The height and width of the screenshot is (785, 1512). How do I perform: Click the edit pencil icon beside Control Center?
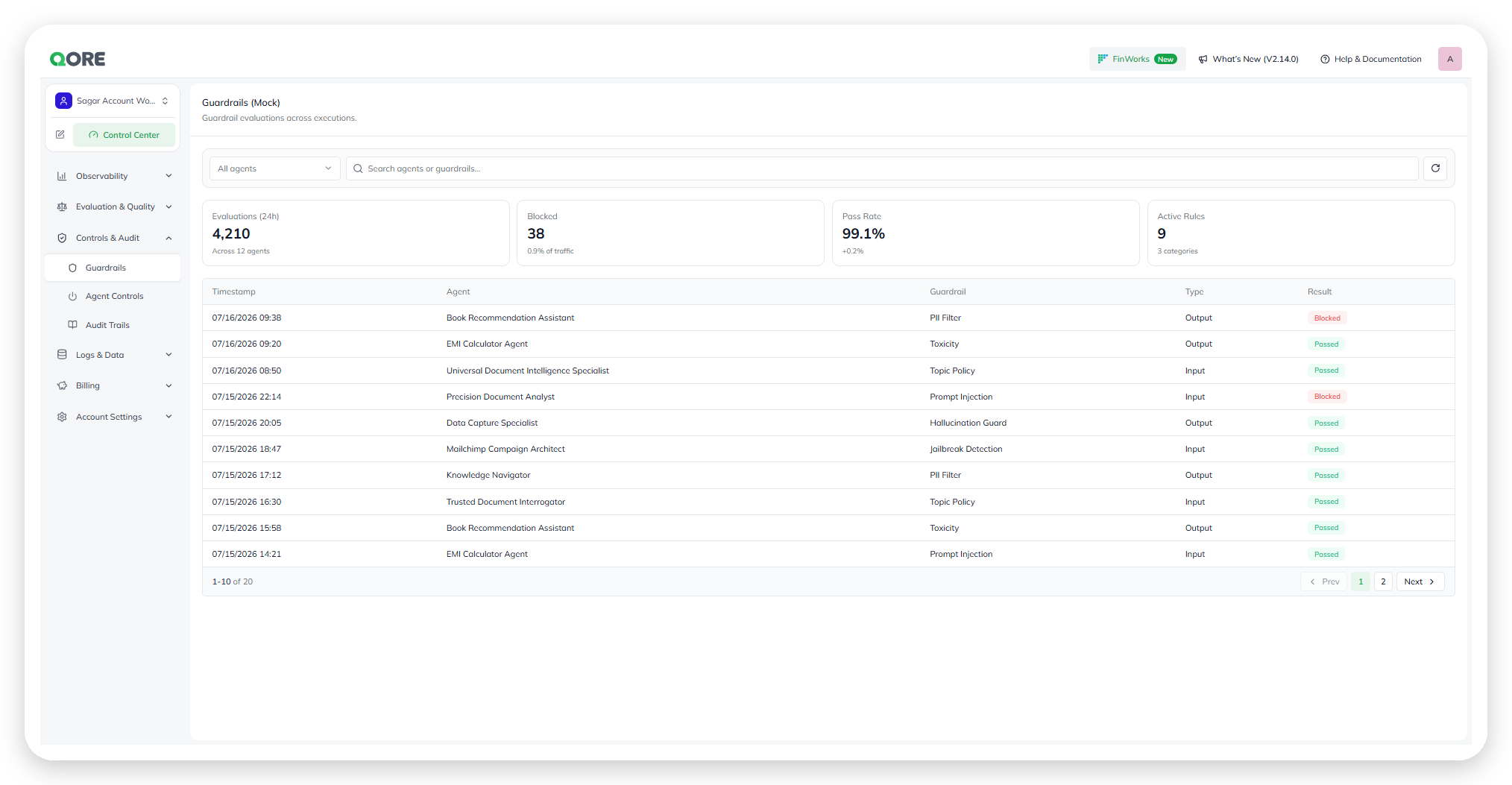click(60, 135)
